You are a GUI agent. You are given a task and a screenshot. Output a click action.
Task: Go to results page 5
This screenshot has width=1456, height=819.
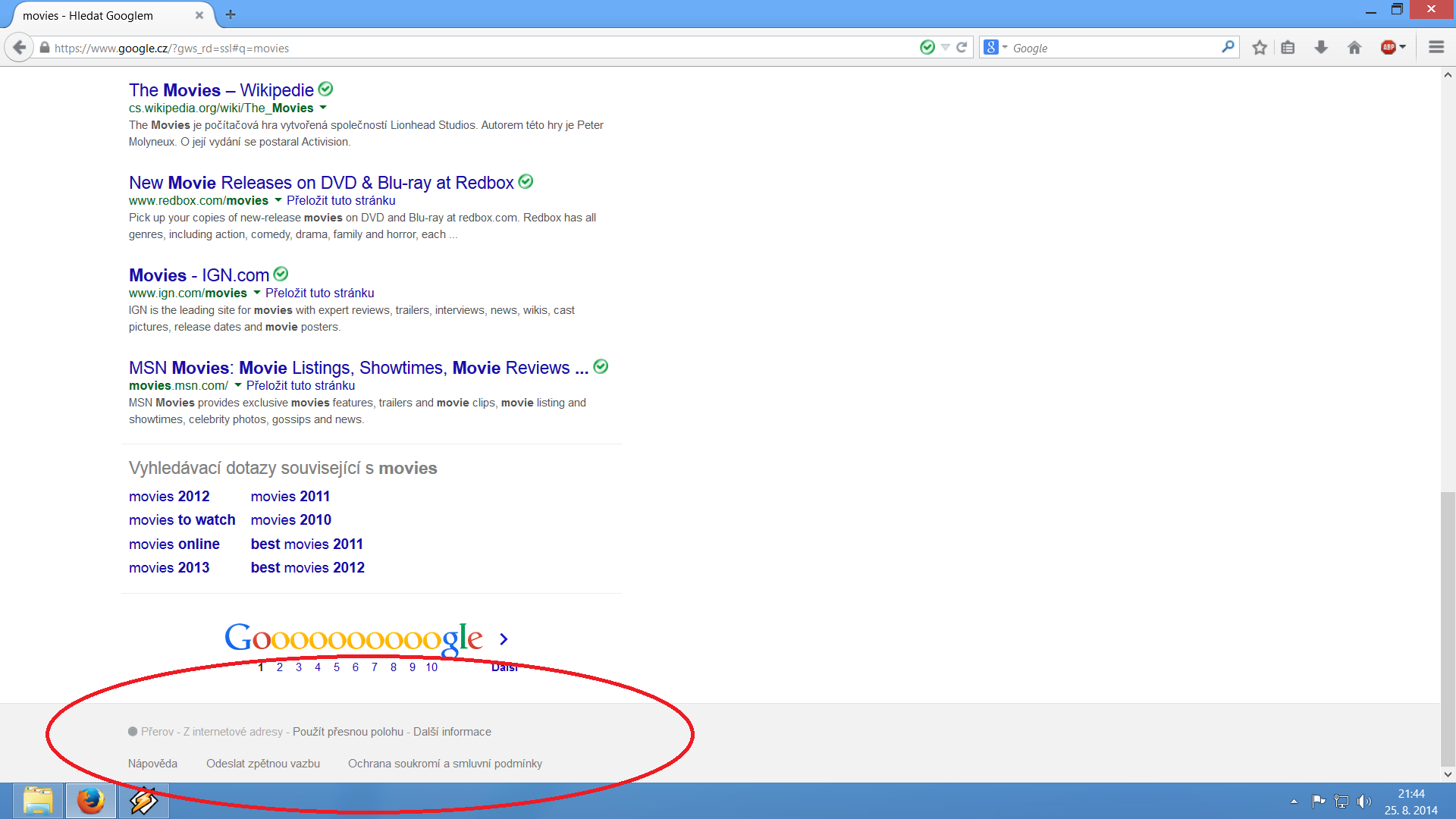point(337,667)
